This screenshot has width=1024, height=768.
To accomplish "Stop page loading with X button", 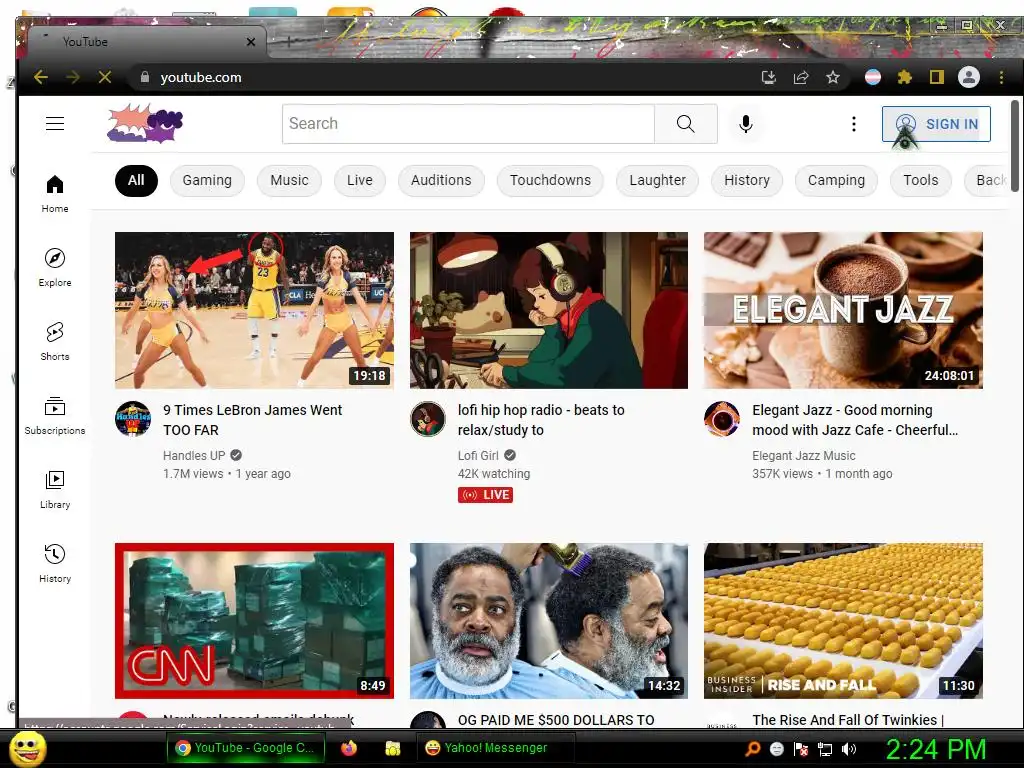I will pyautogui.click(x=104, y=77).
